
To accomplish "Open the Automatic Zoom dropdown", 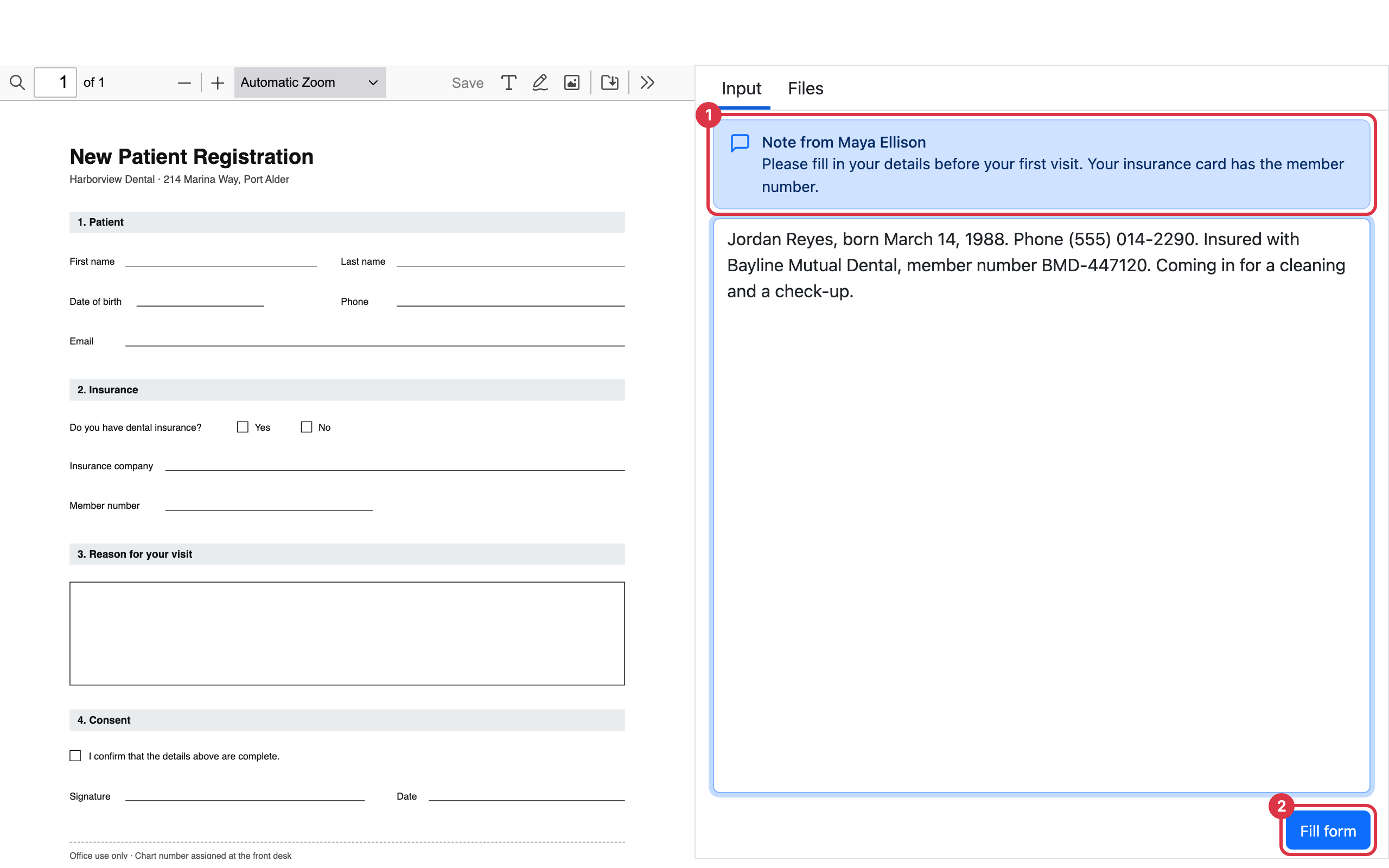I will tap(310, 82).
